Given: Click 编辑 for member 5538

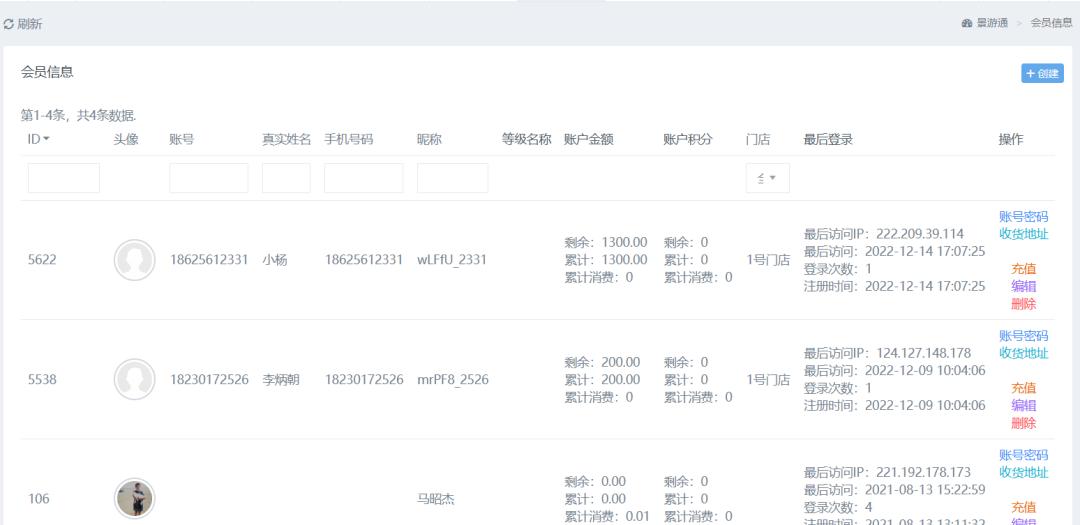Looking at the screenshot, I should pyautogui.click(x=1024, y=405).
